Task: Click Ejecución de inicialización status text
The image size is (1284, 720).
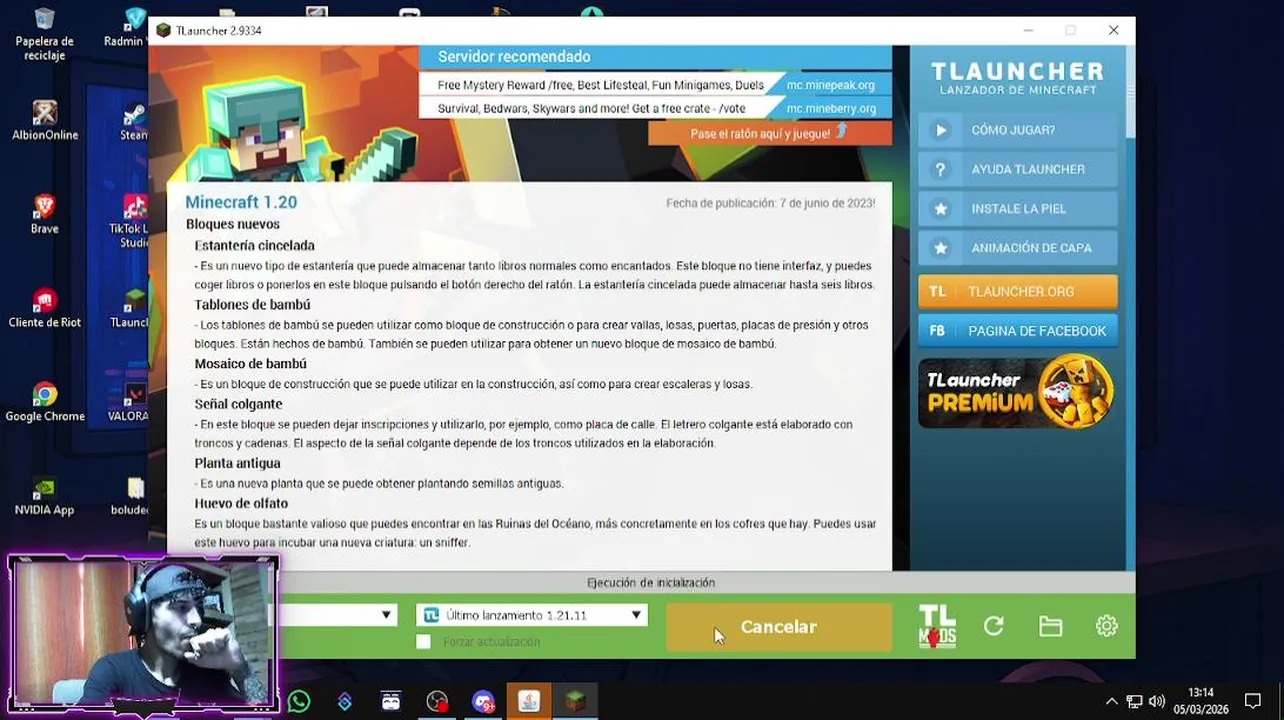Action: click(651, 582)
